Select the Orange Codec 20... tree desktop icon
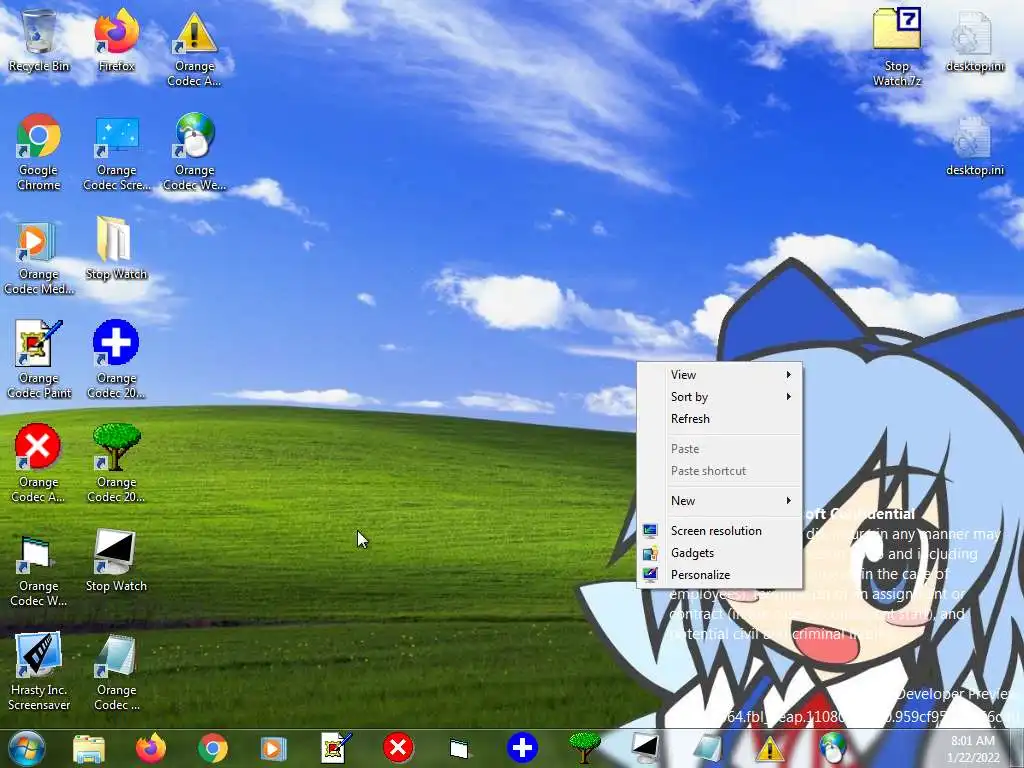Viewport: 1024px width, 768px height. click(x=116, y=464)
